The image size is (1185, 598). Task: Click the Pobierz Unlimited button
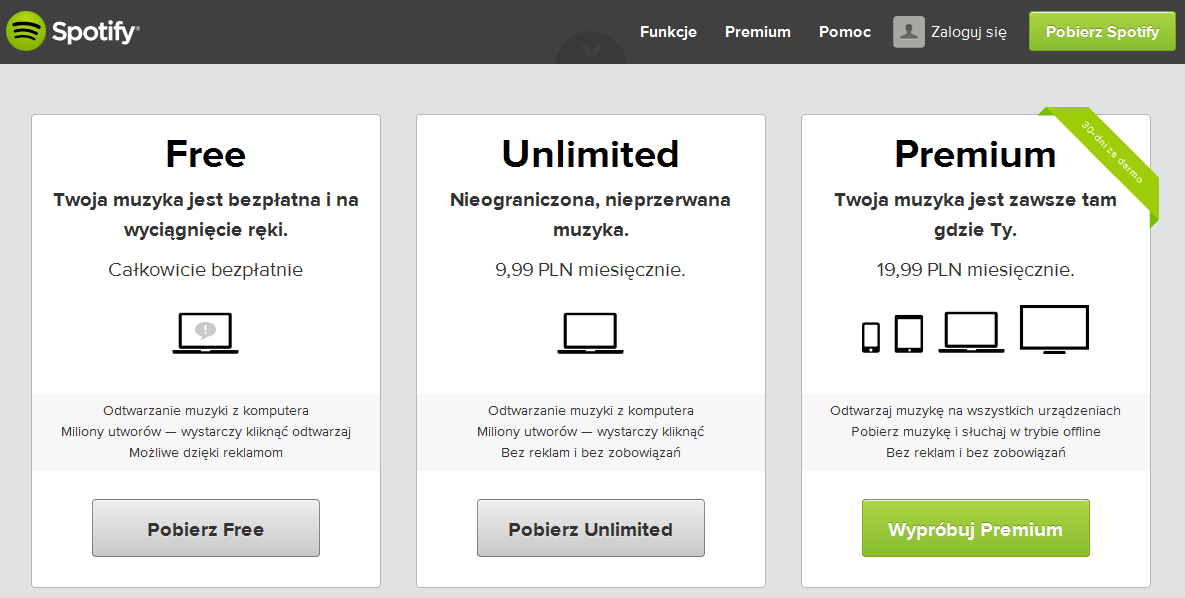[x=590, y=528]
